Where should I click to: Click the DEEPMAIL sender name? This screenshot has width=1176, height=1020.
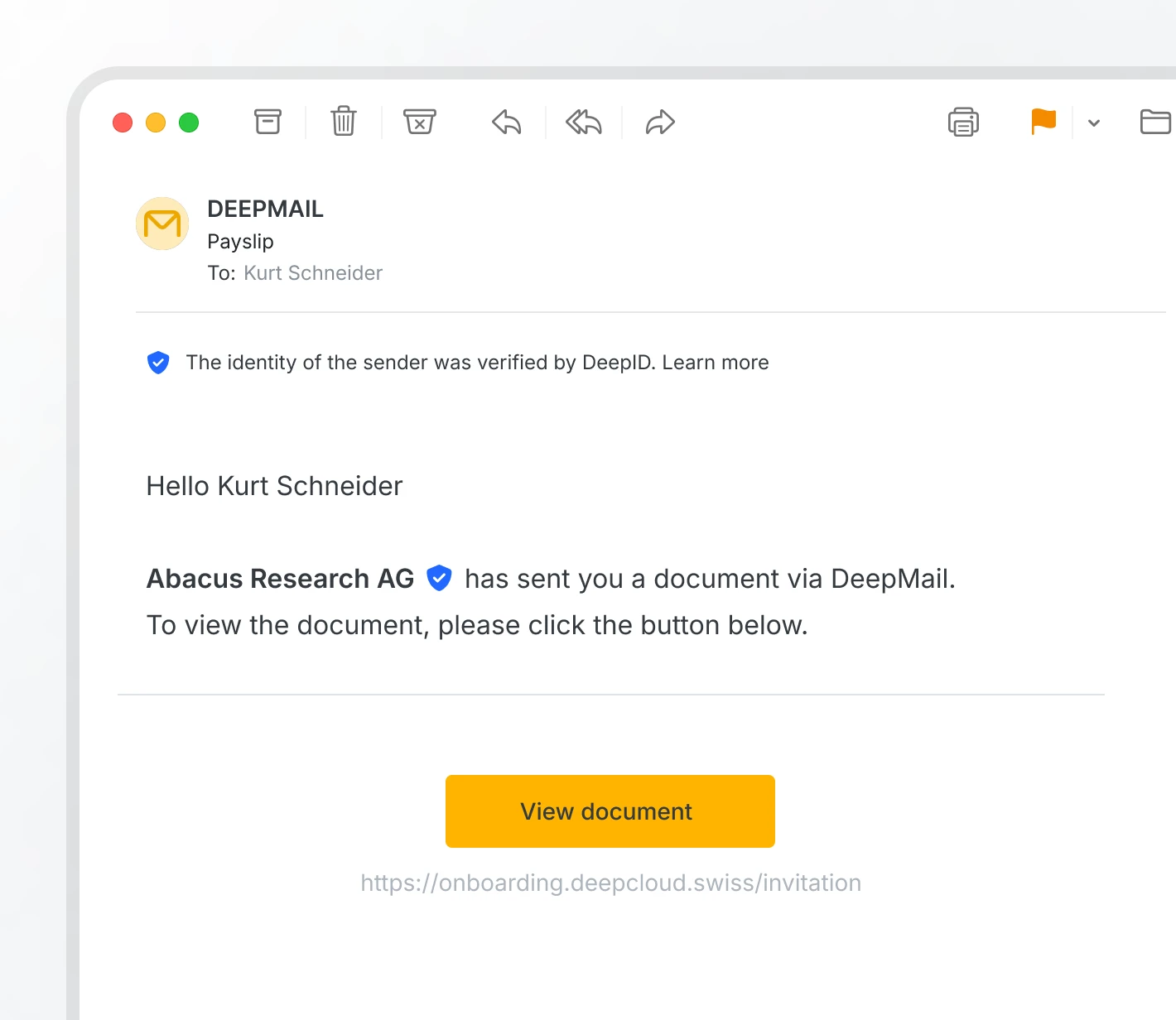[x=265, y=209]
